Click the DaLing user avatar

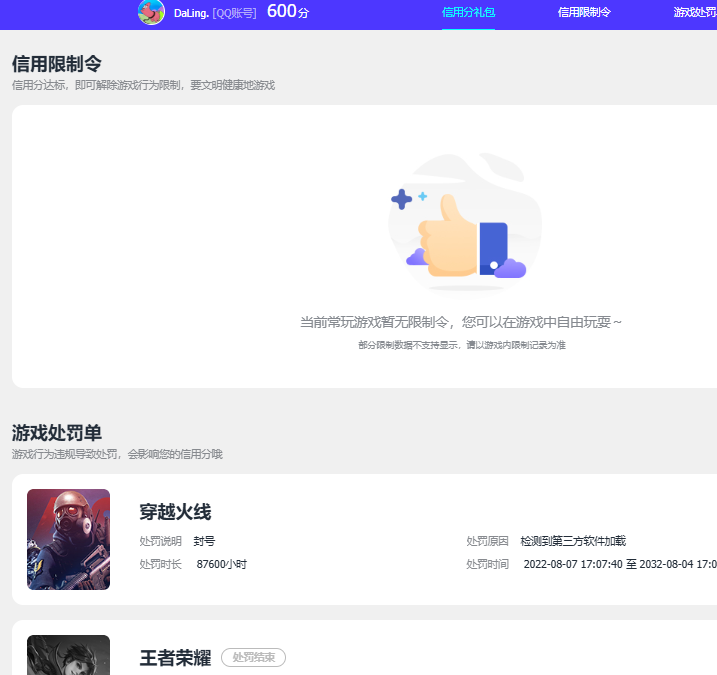click(151, 12)
